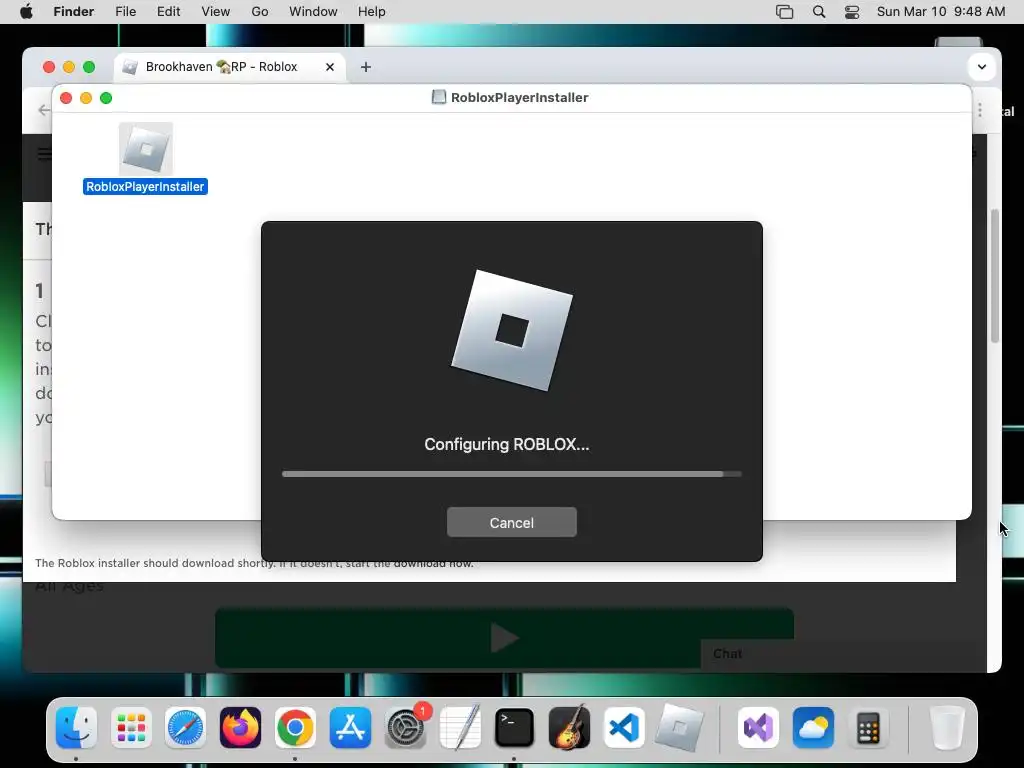
Task: Click the large Roblox logo in dialog
Action: [x=512, y=330]
